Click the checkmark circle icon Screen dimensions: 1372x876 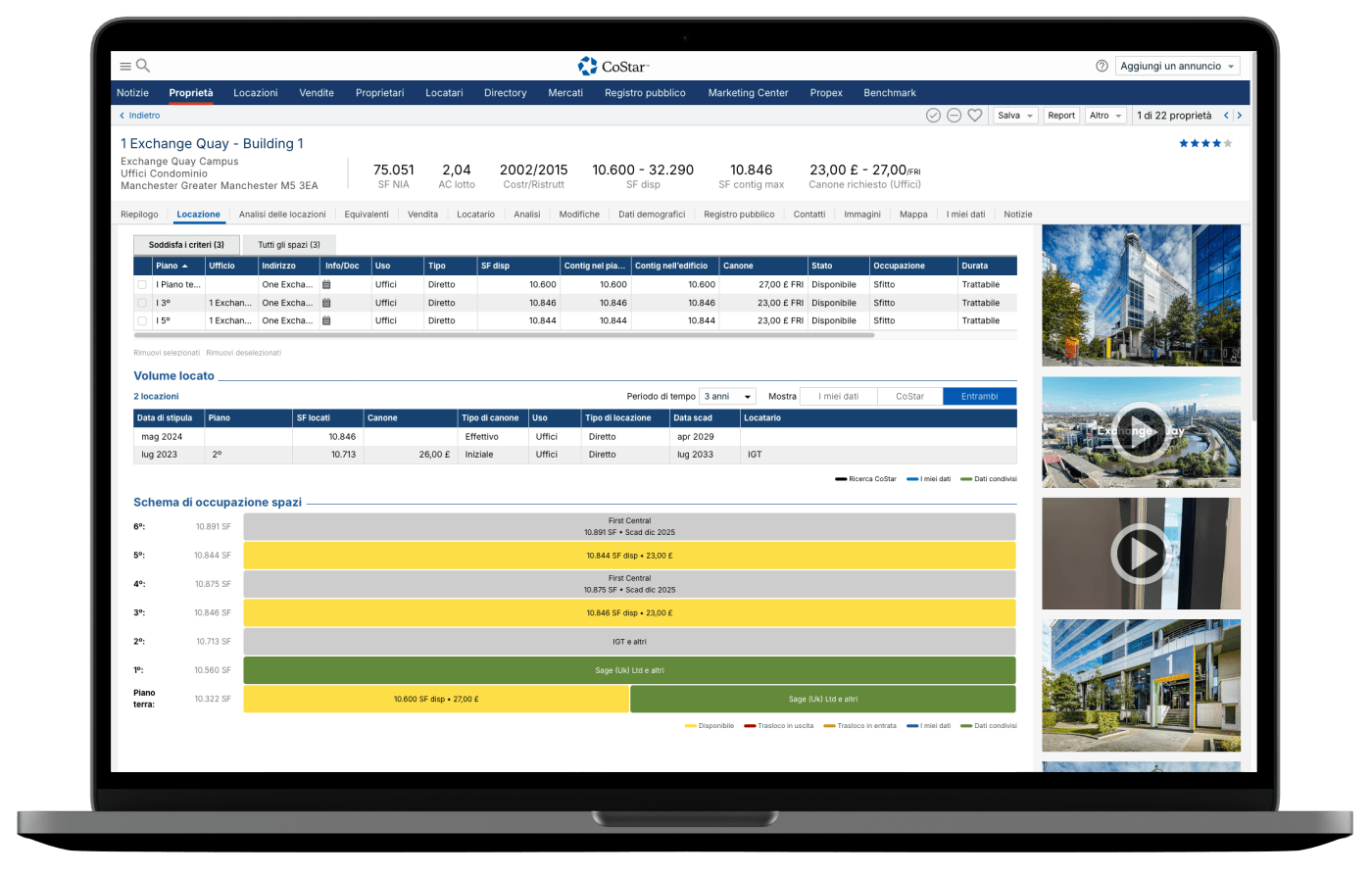(933, 116)
